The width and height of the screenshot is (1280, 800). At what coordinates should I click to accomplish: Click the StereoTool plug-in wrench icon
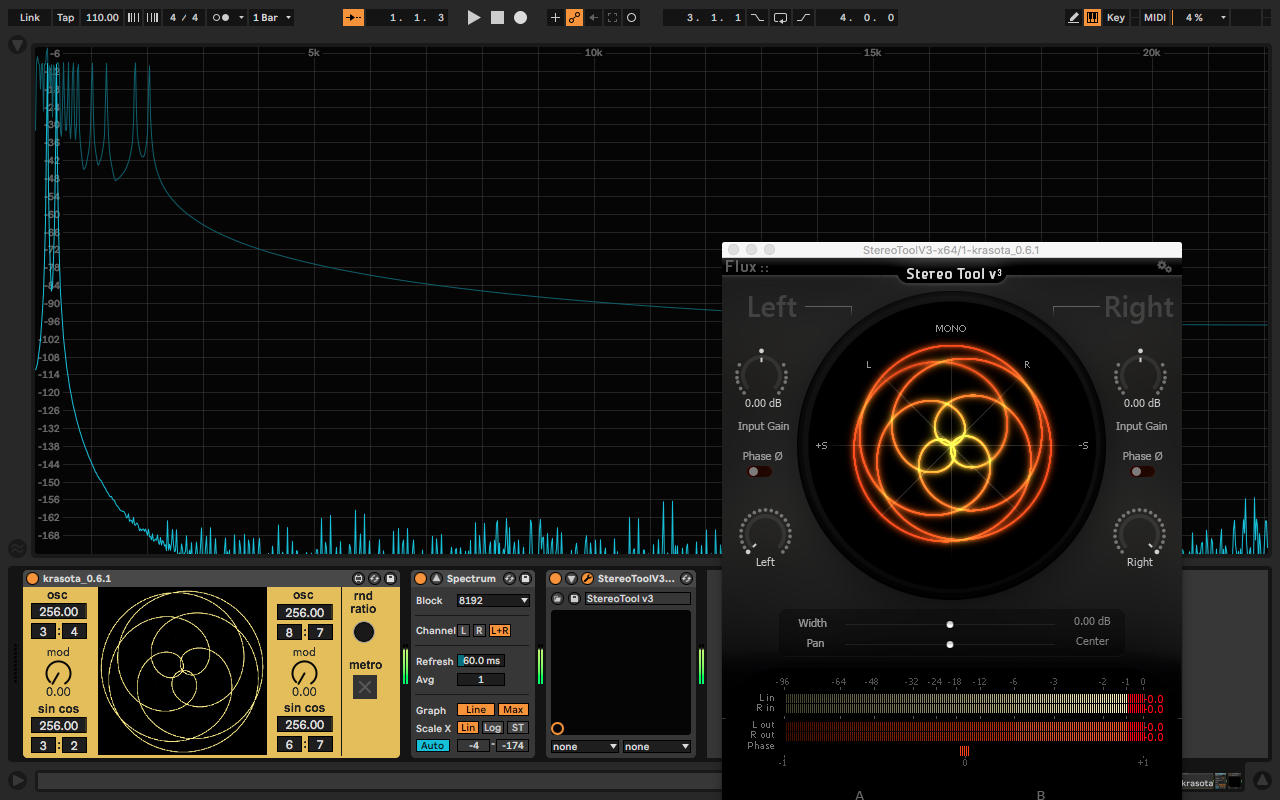[x=587, y=579]
